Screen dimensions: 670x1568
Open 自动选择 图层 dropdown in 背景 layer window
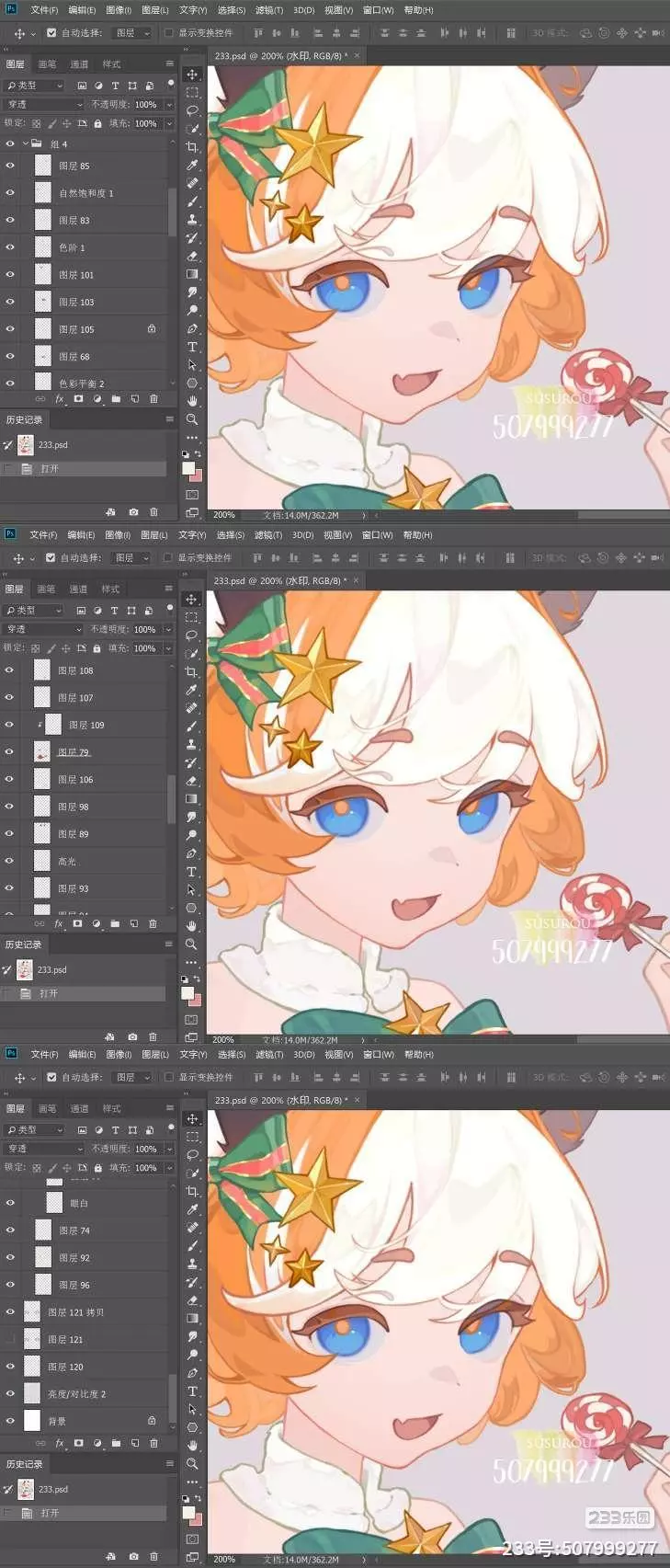pyautogui.click(x=132, y=1077)
